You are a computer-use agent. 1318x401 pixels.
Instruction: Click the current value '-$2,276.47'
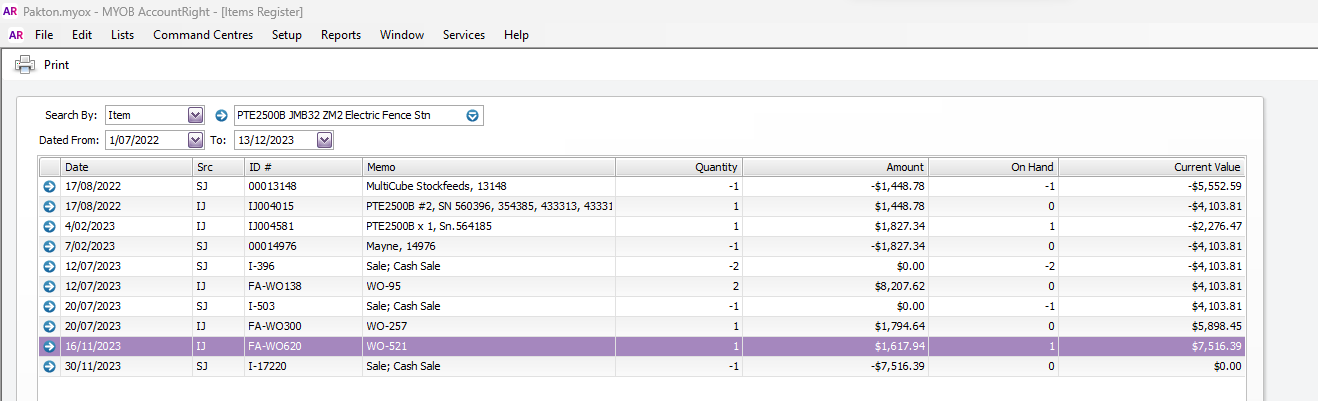pyautogui.click(x=1214, y=226)
